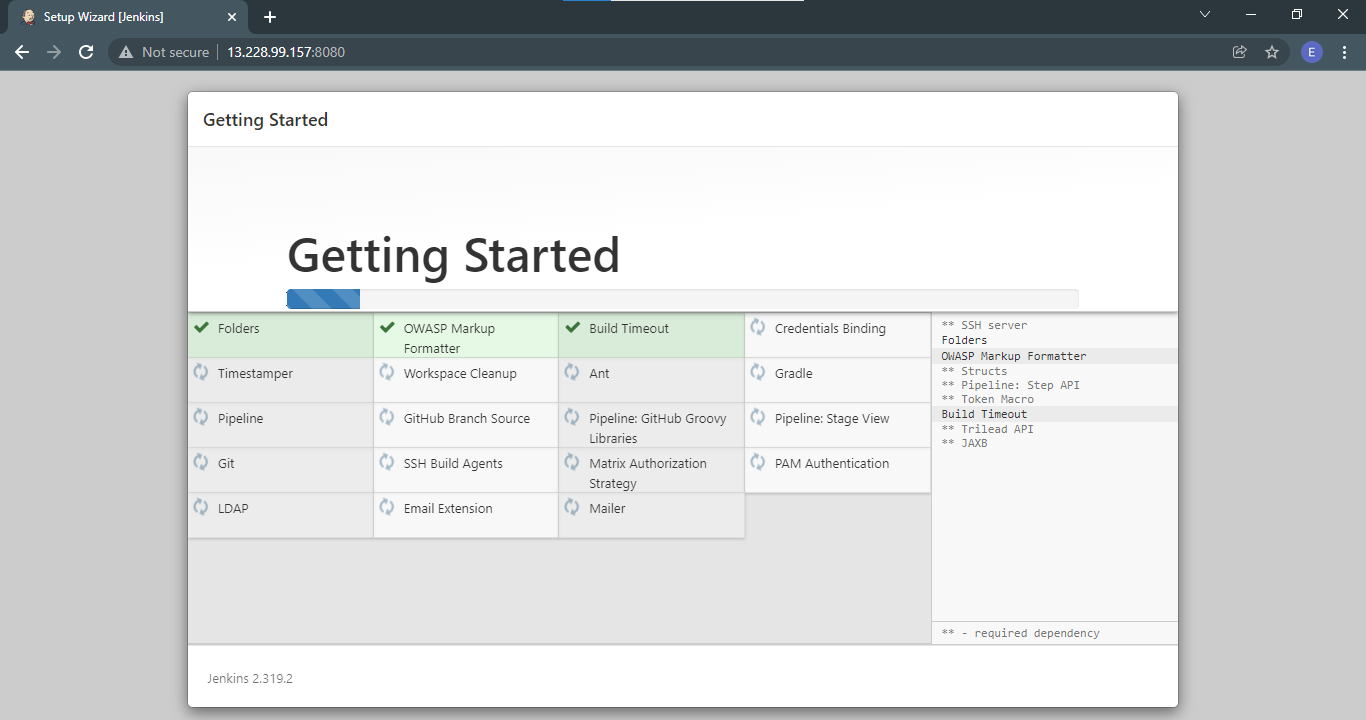The height and width of the screenshot is (720, 1366).
Task: Select the Setup Wizard [Jenkins] tab
Action: point(128,17)
